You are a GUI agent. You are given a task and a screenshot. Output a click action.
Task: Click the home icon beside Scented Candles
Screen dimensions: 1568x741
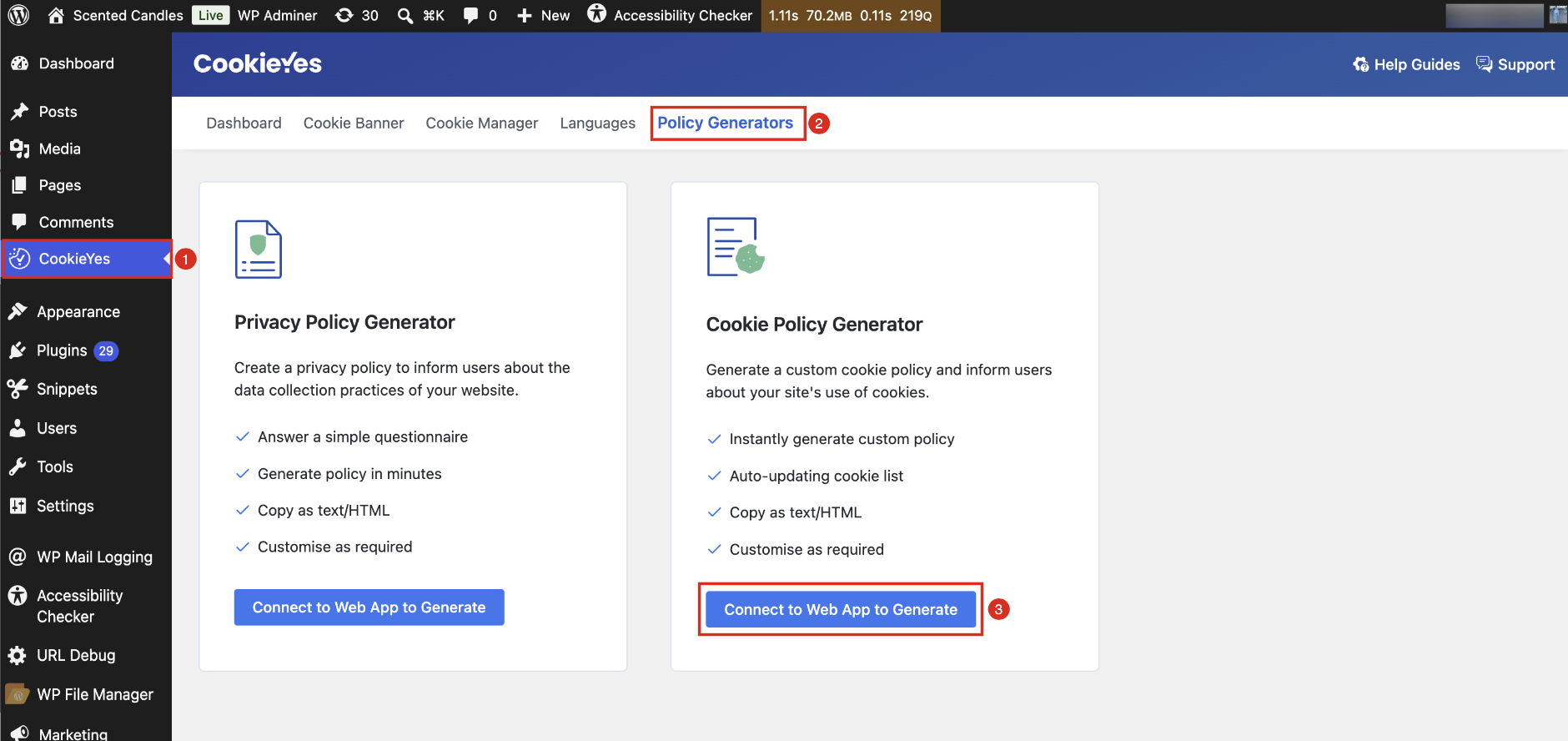tap(56, 15)
